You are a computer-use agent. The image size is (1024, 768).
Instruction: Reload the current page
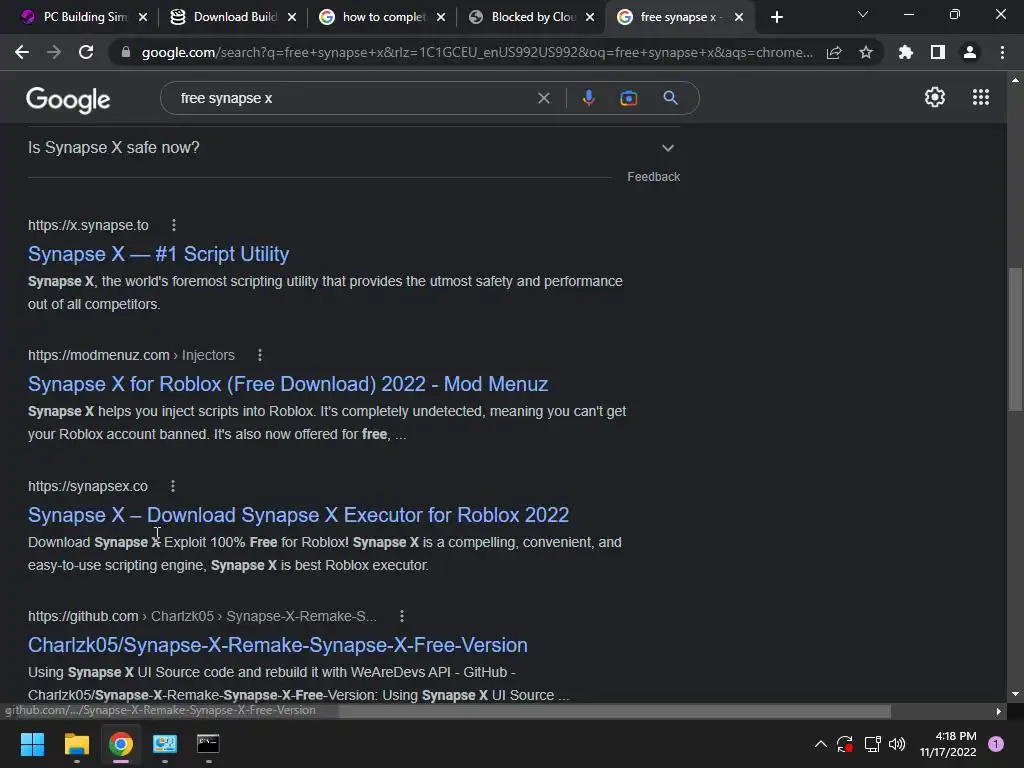86,52
